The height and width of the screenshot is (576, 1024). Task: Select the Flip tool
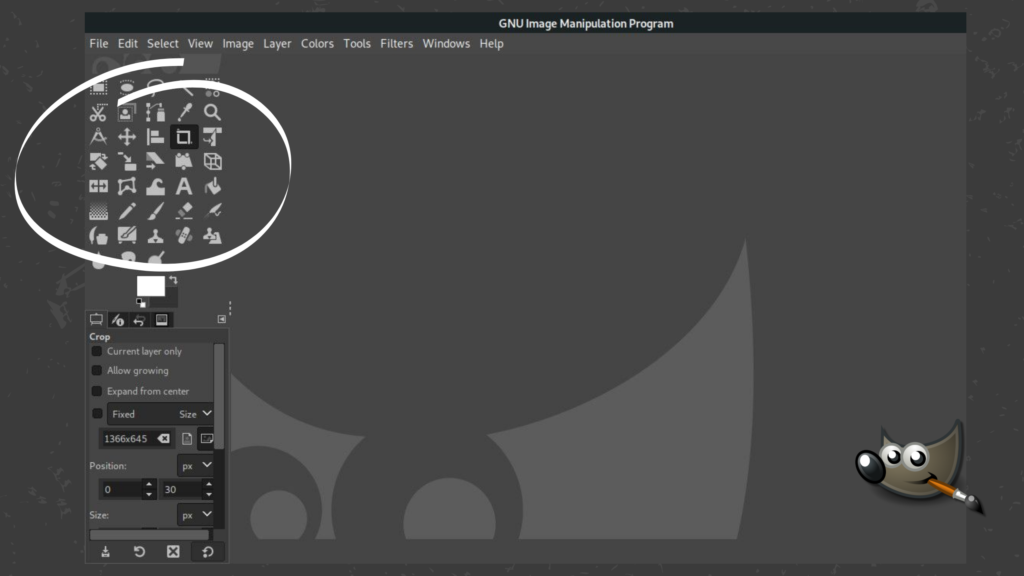[x=98, y=187]
